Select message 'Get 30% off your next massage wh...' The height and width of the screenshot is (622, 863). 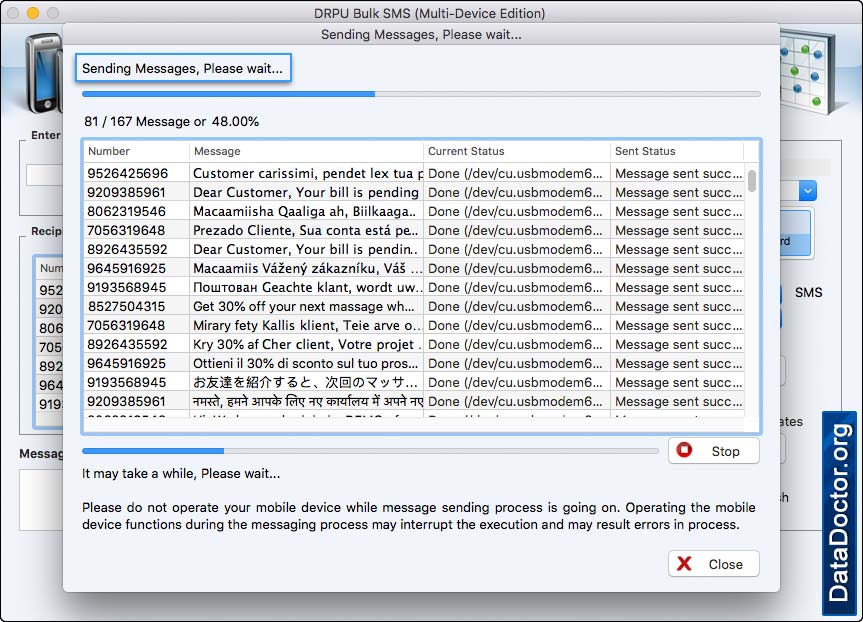pos(303,306)
